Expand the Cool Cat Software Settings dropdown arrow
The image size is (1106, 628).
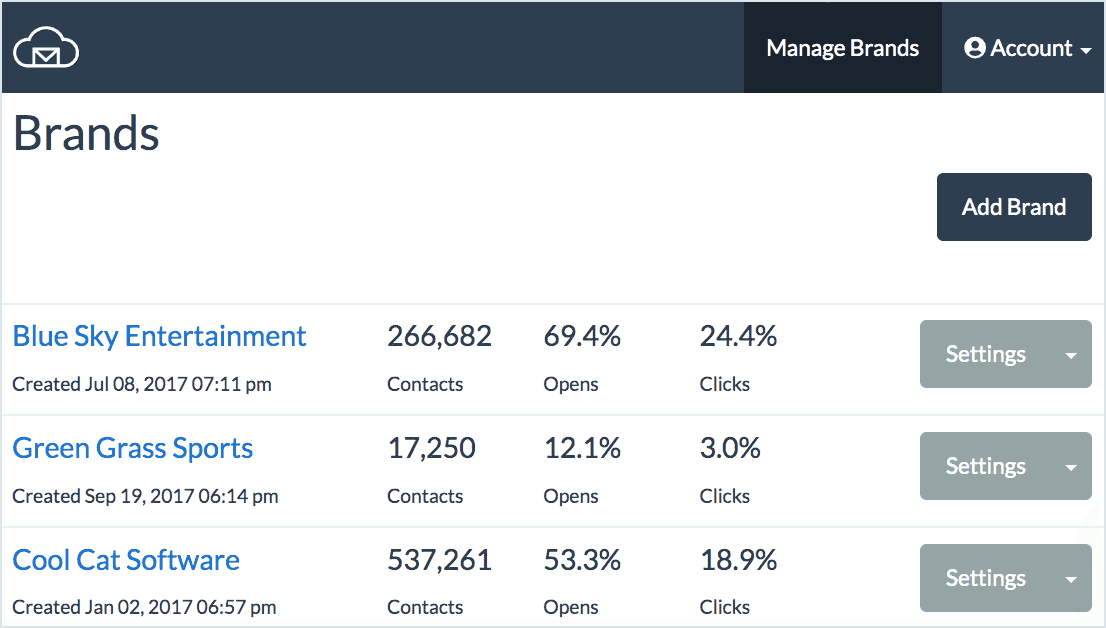pyautogui.click(x=1071, y=579)
